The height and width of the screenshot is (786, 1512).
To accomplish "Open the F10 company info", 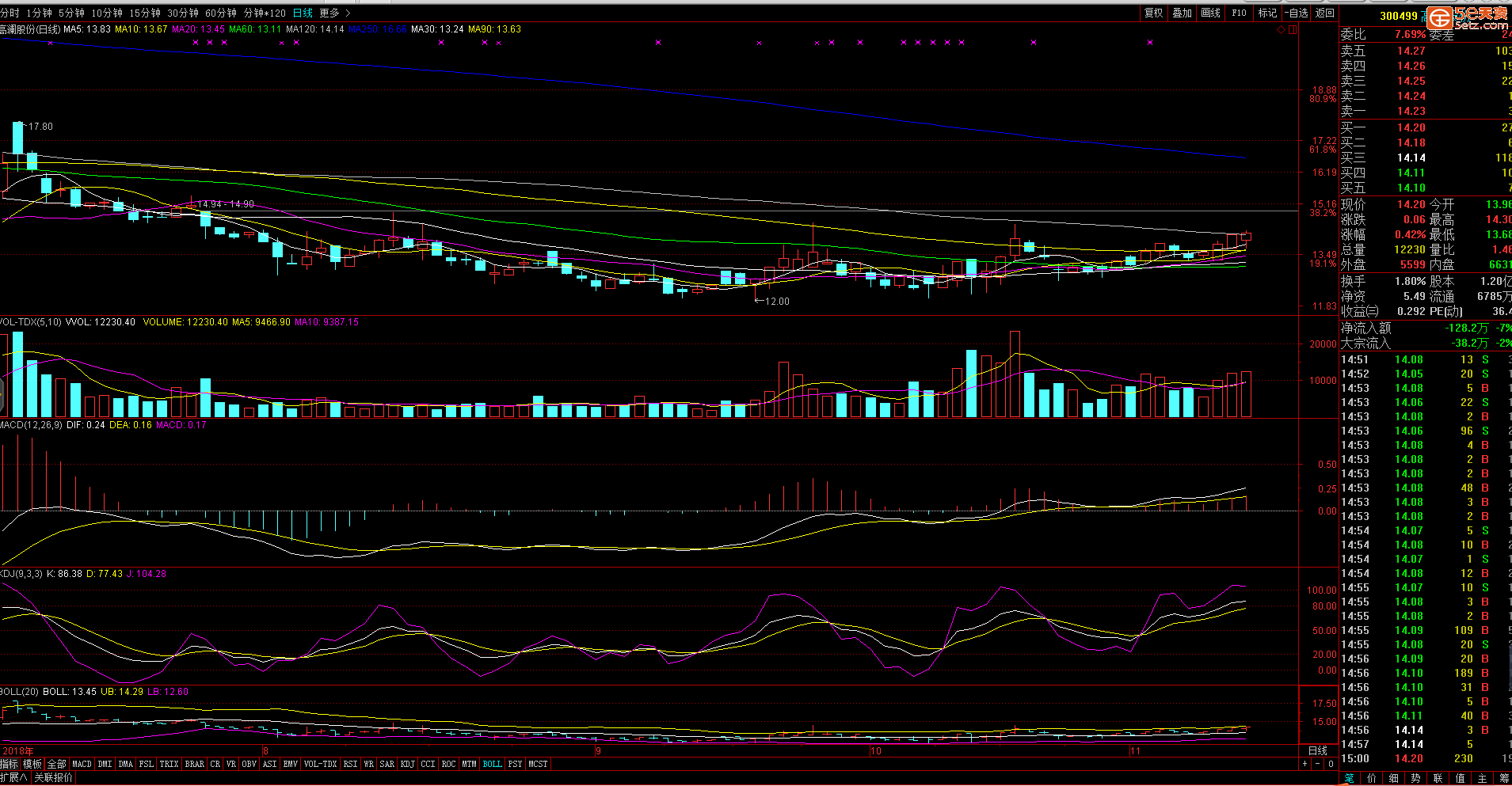I will [x=1239, y=13].
